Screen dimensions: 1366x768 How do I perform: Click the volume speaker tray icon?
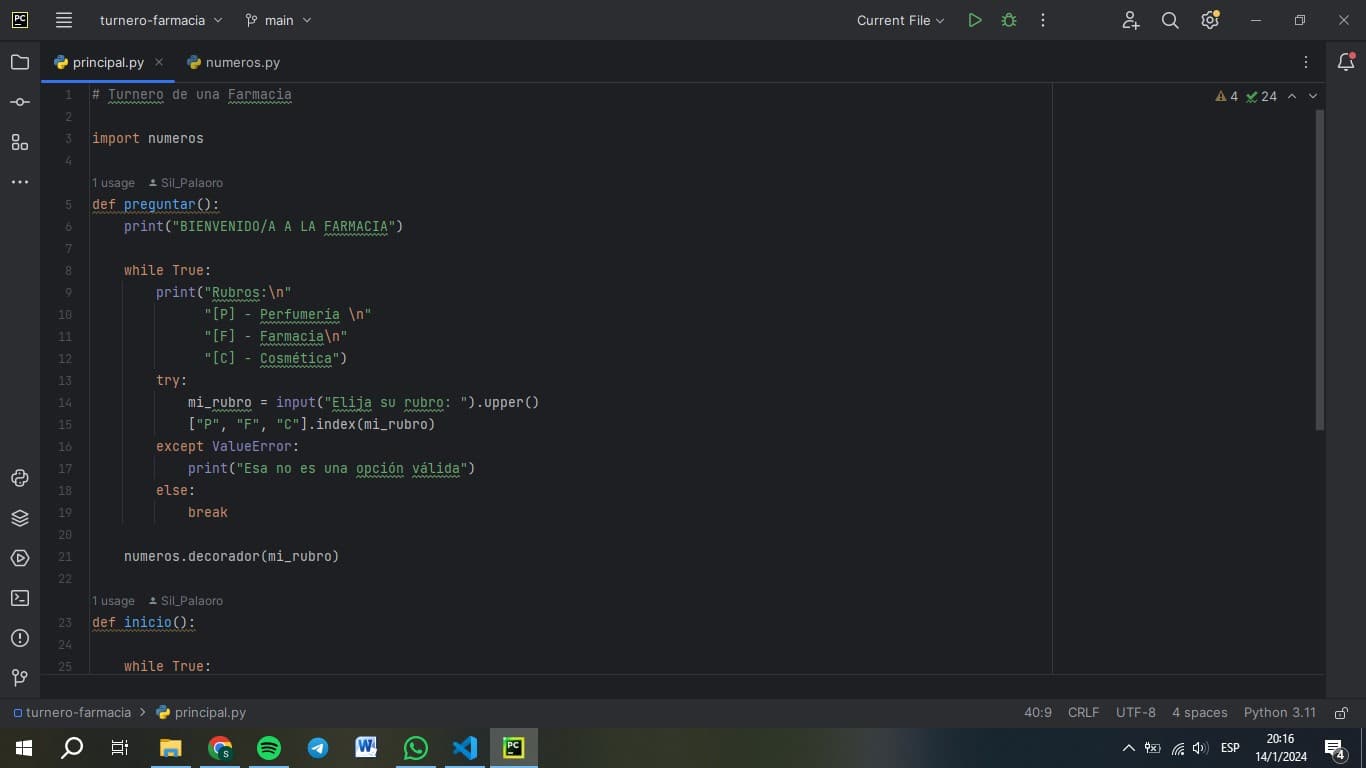tap(1201, 748)
